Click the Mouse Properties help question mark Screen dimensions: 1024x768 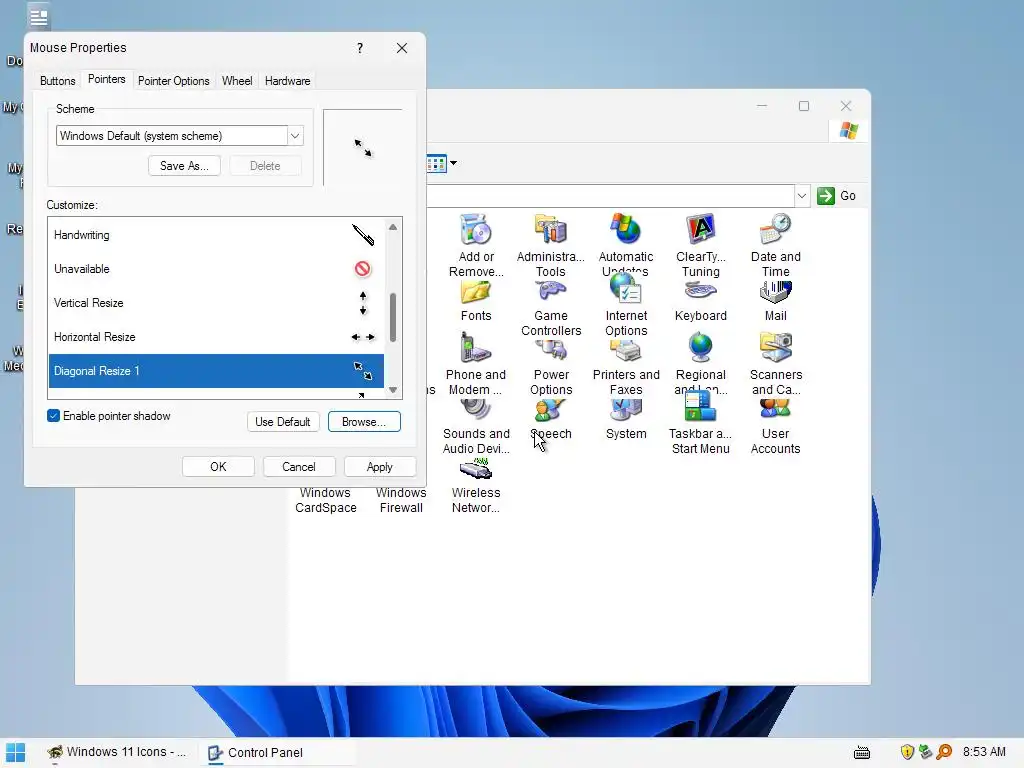tap(360, 48)
